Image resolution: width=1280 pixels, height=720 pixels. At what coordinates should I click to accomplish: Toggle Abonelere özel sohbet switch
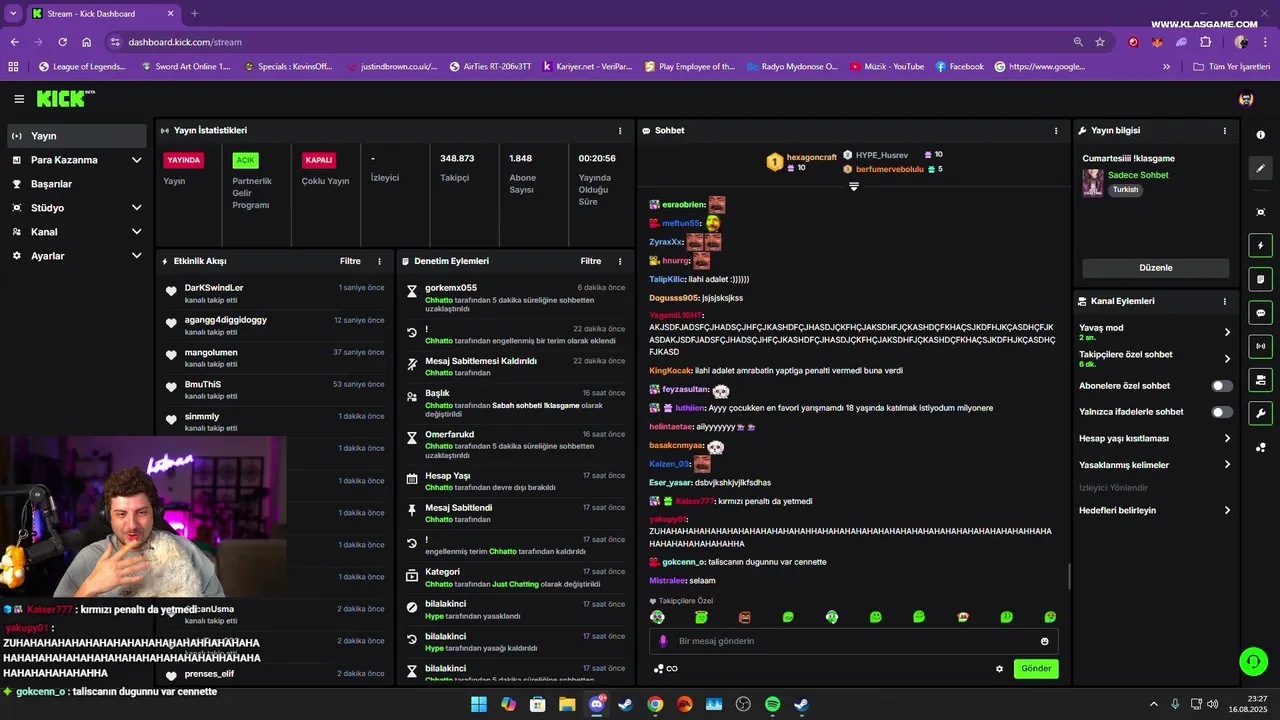(1222, 386)
